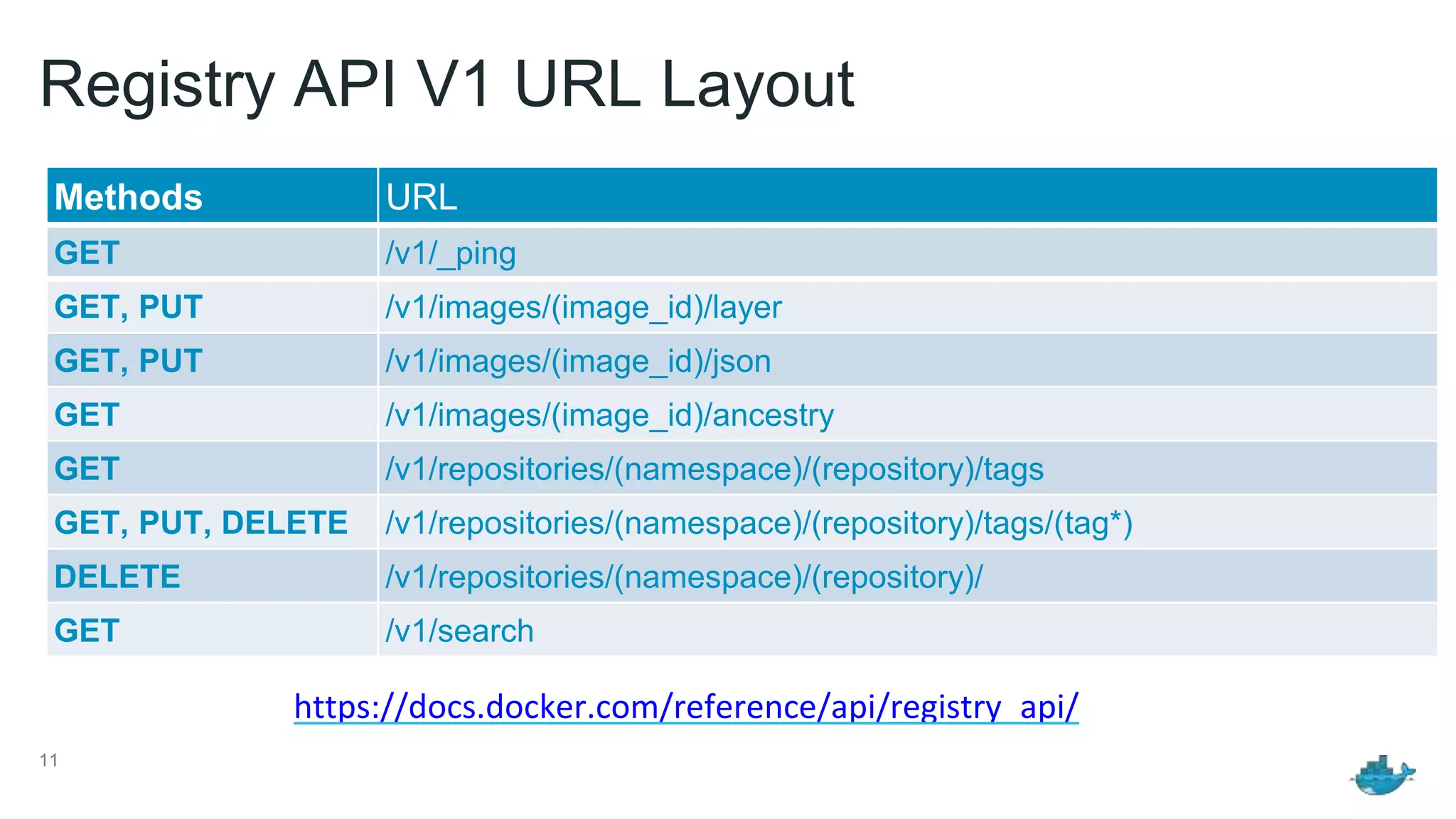Open the docs.docker.com registry API link

pyautogui.click(x=686, y=707)
